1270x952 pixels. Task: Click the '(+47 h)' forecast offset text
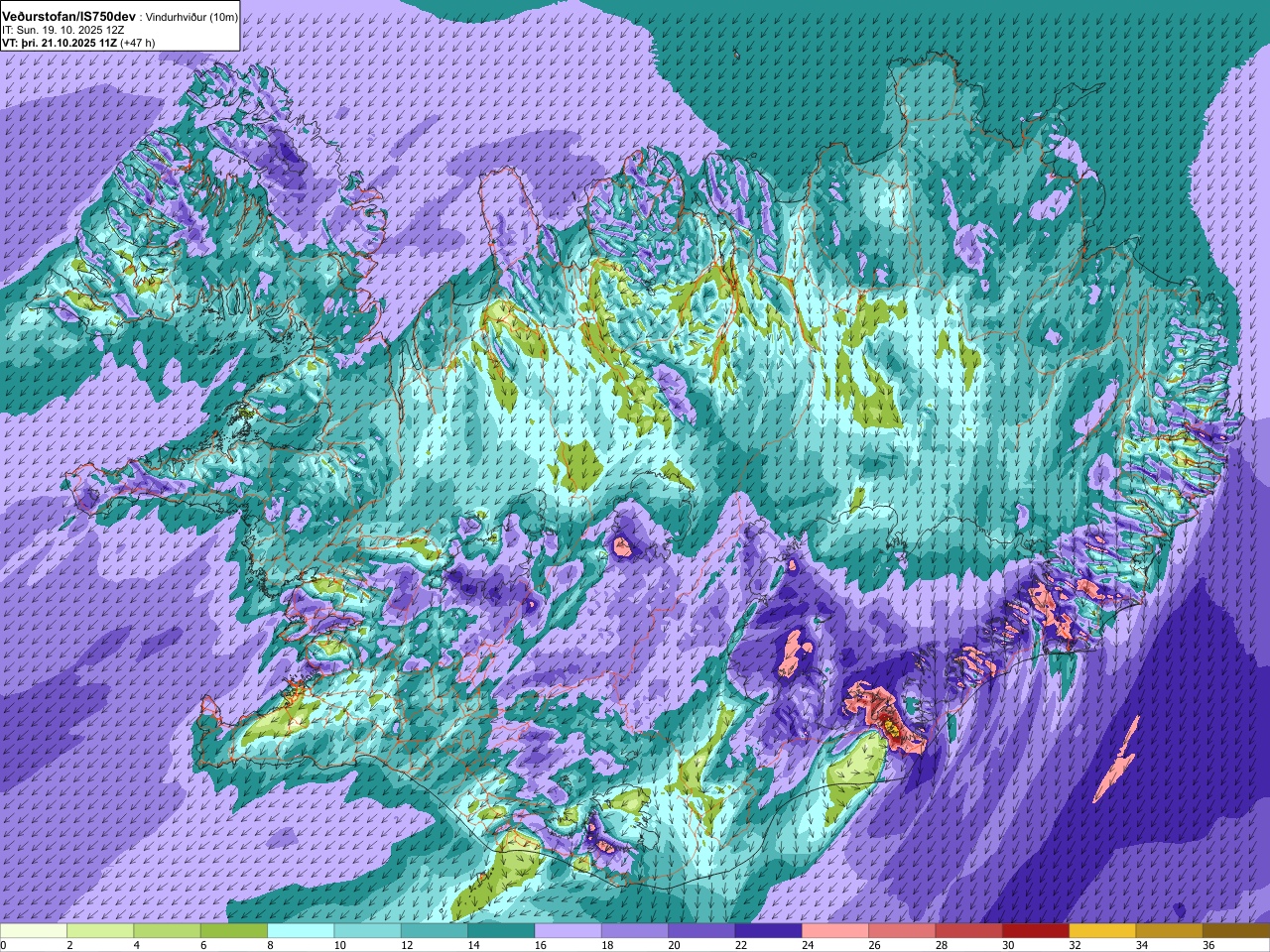(137, 43)
